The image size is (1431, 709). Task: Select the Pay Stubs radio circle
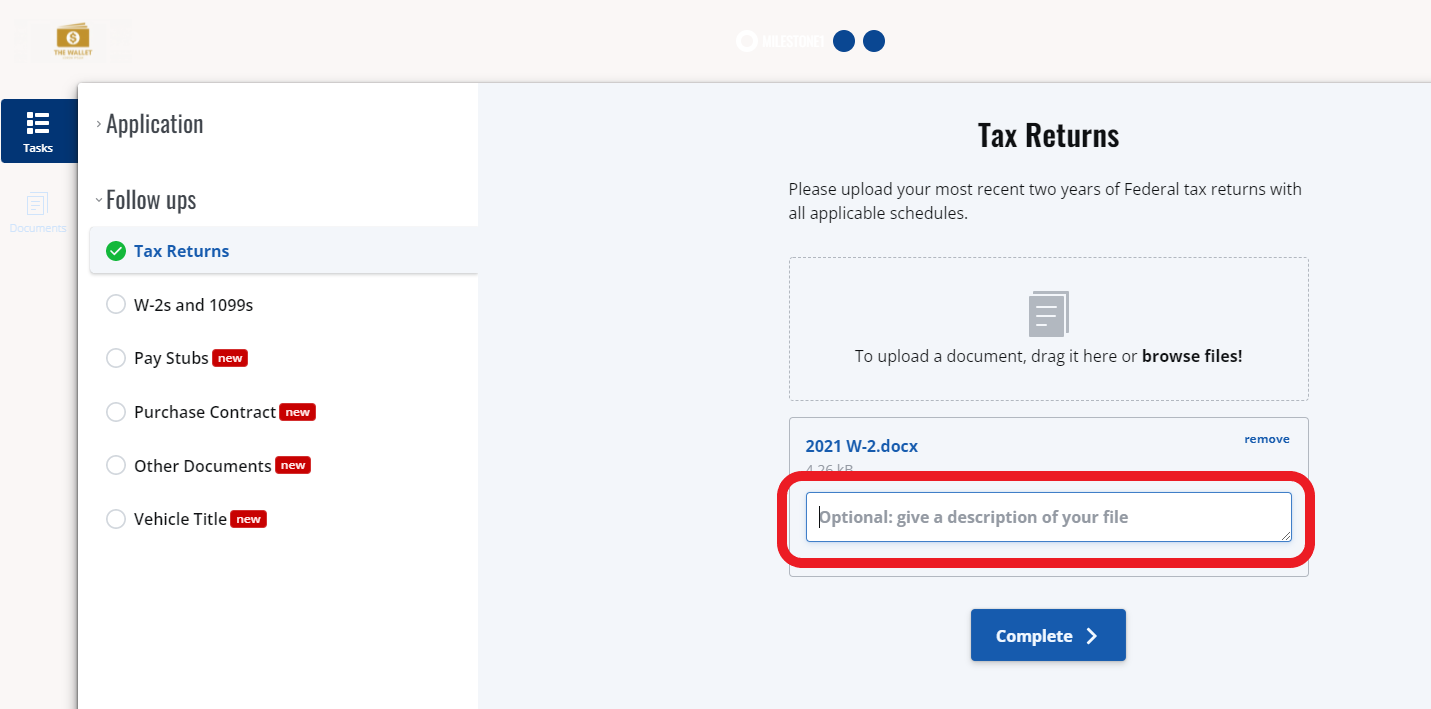point(116,358)
